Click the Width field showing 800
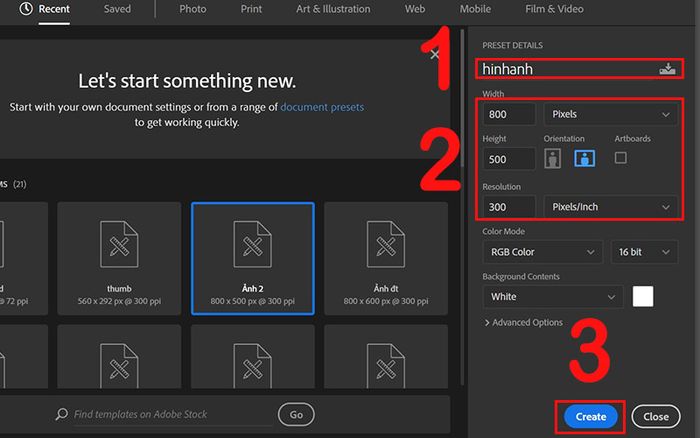The image size is (700, 438). (509, 114)
